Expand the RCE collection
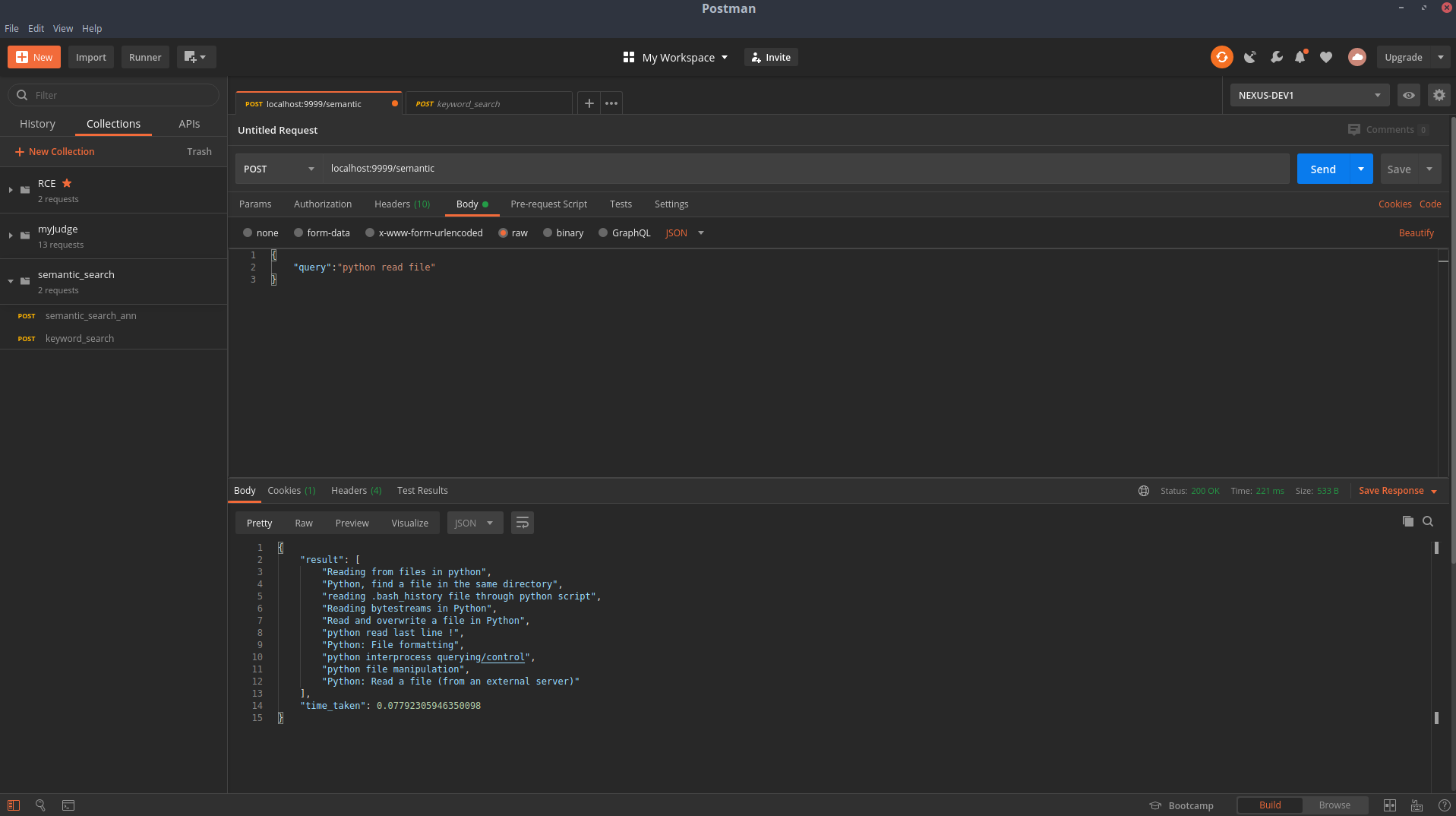 coord(11,190)
